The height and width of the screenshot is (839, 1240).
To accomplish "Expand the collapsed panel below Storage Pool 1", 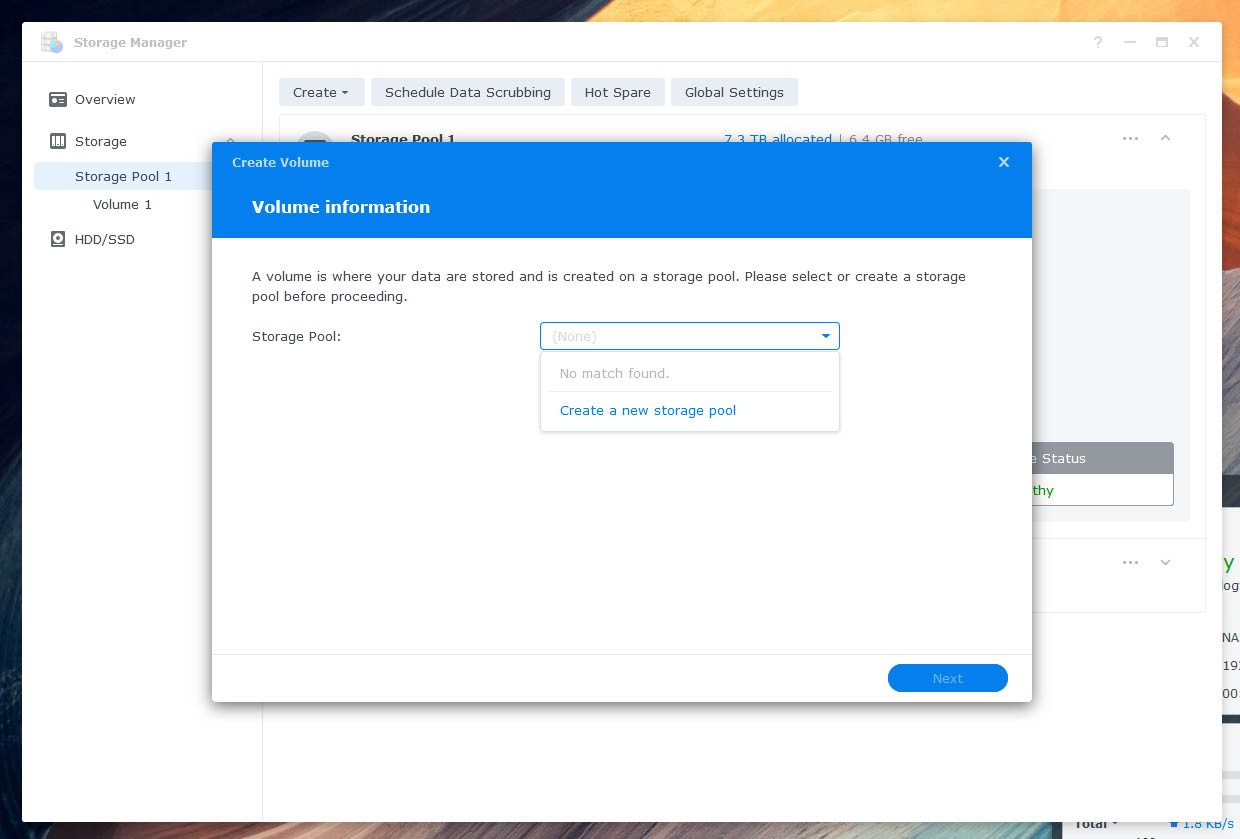I will point(1165,562).
